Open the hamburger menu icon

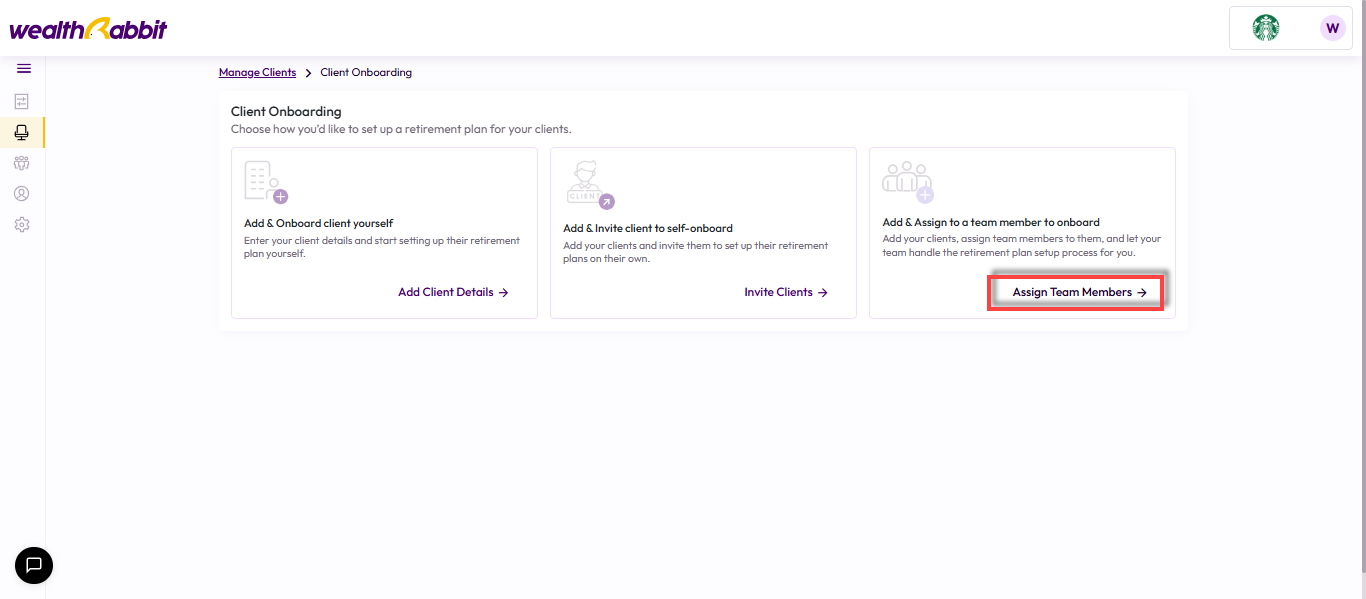23,69
